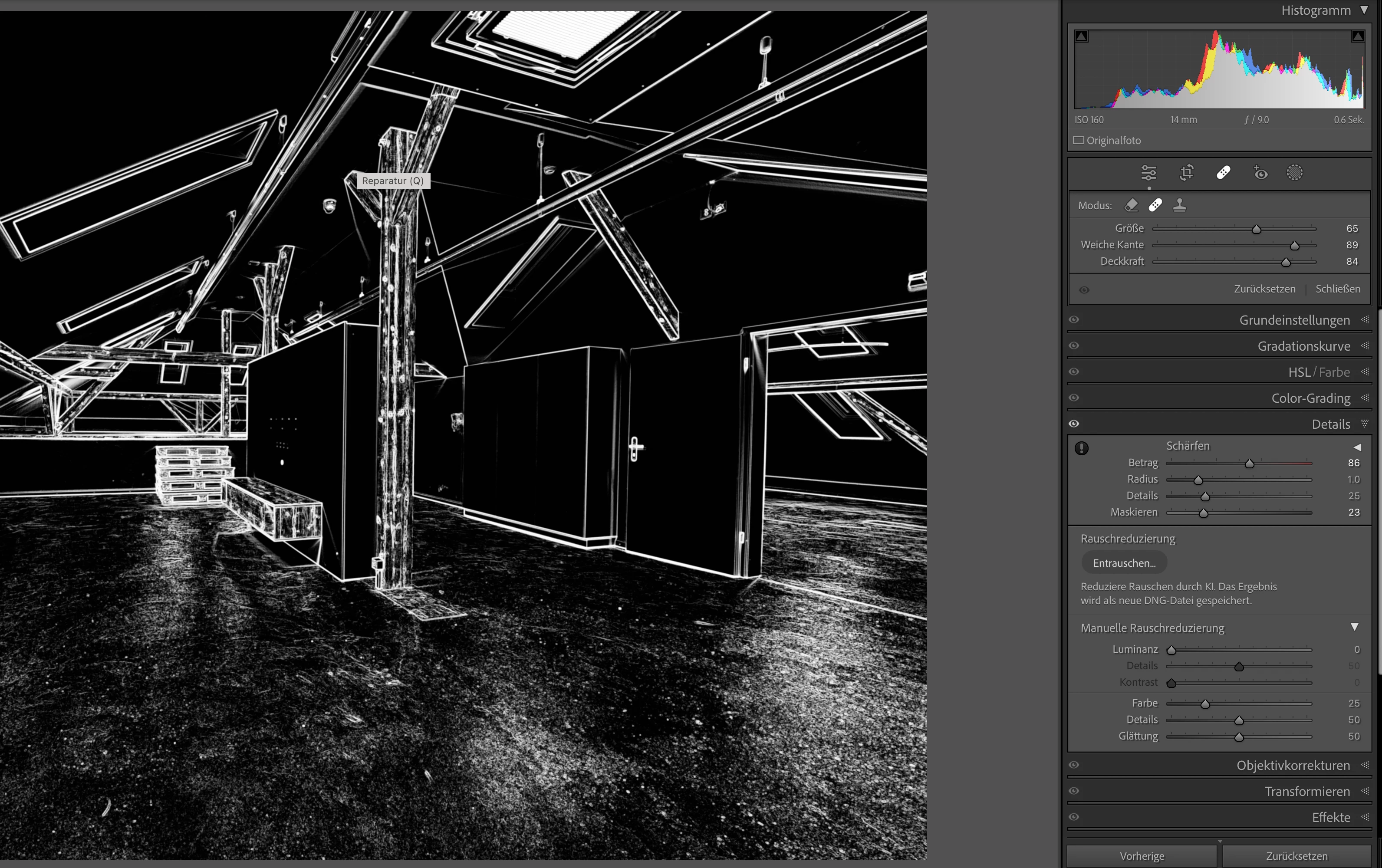Toggle highlight clipping indicator in histogram

1357,37
